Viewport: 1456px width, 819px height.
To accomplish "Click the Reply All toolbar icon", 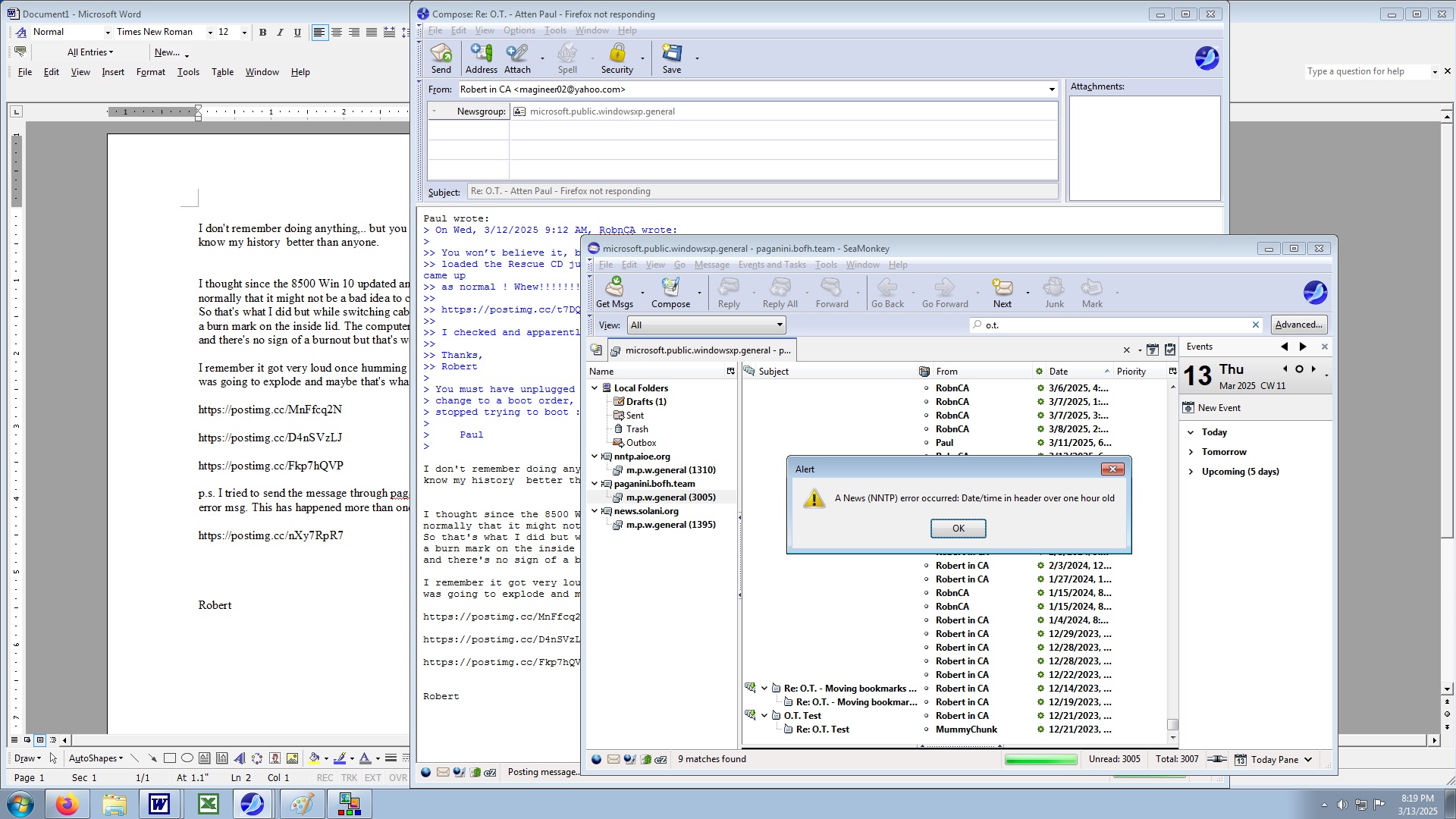I will (780, 293).
